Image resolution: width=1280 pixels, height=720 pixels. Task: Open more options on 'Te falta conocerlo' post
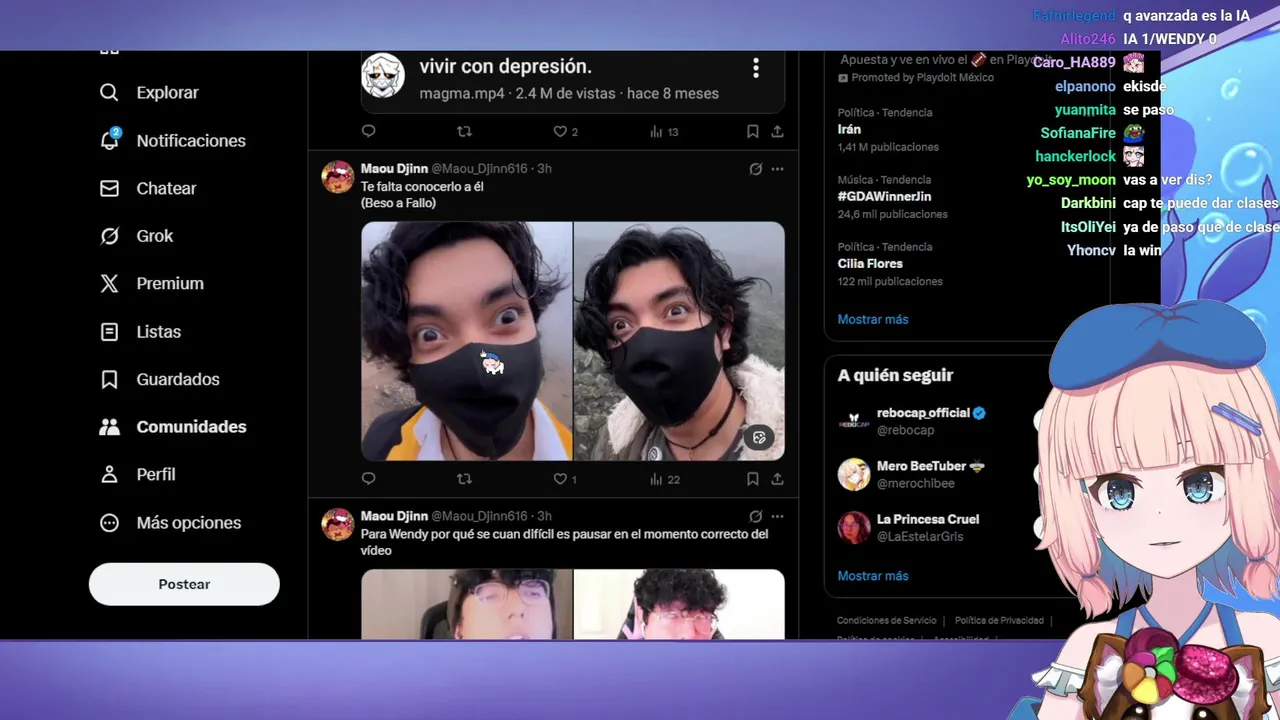[777, 169]
